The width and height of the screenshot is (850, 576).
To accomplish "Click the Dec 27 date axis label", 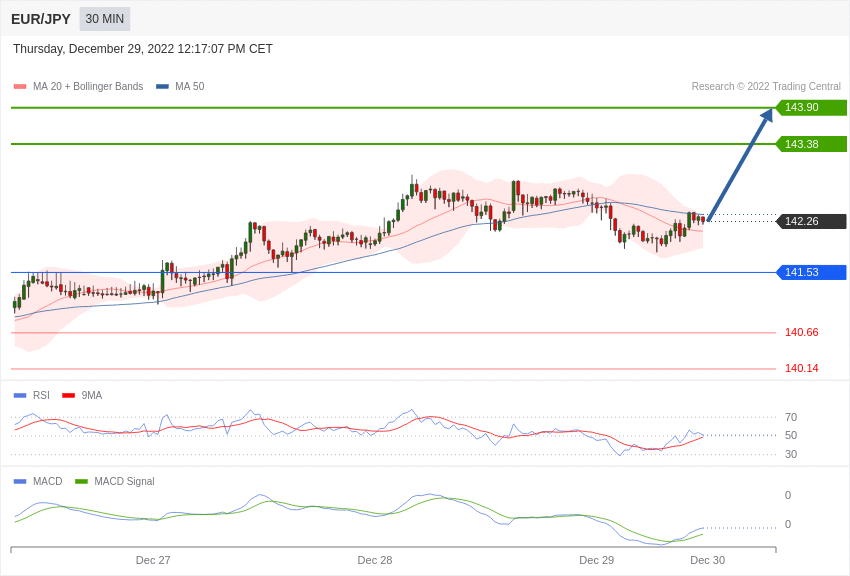I will pos(153,560).
